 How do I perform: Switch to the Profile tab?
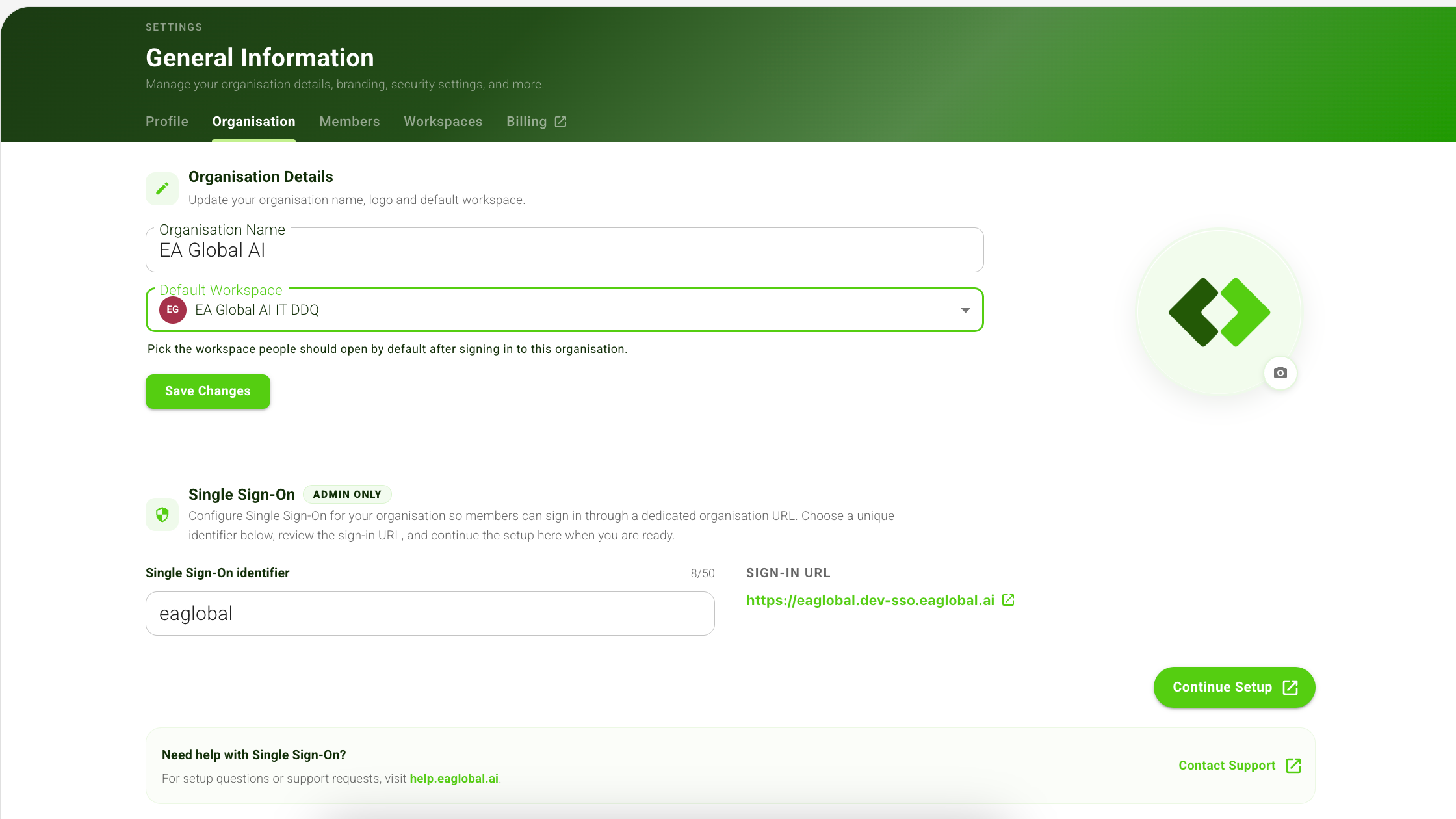tap(167, 122)
